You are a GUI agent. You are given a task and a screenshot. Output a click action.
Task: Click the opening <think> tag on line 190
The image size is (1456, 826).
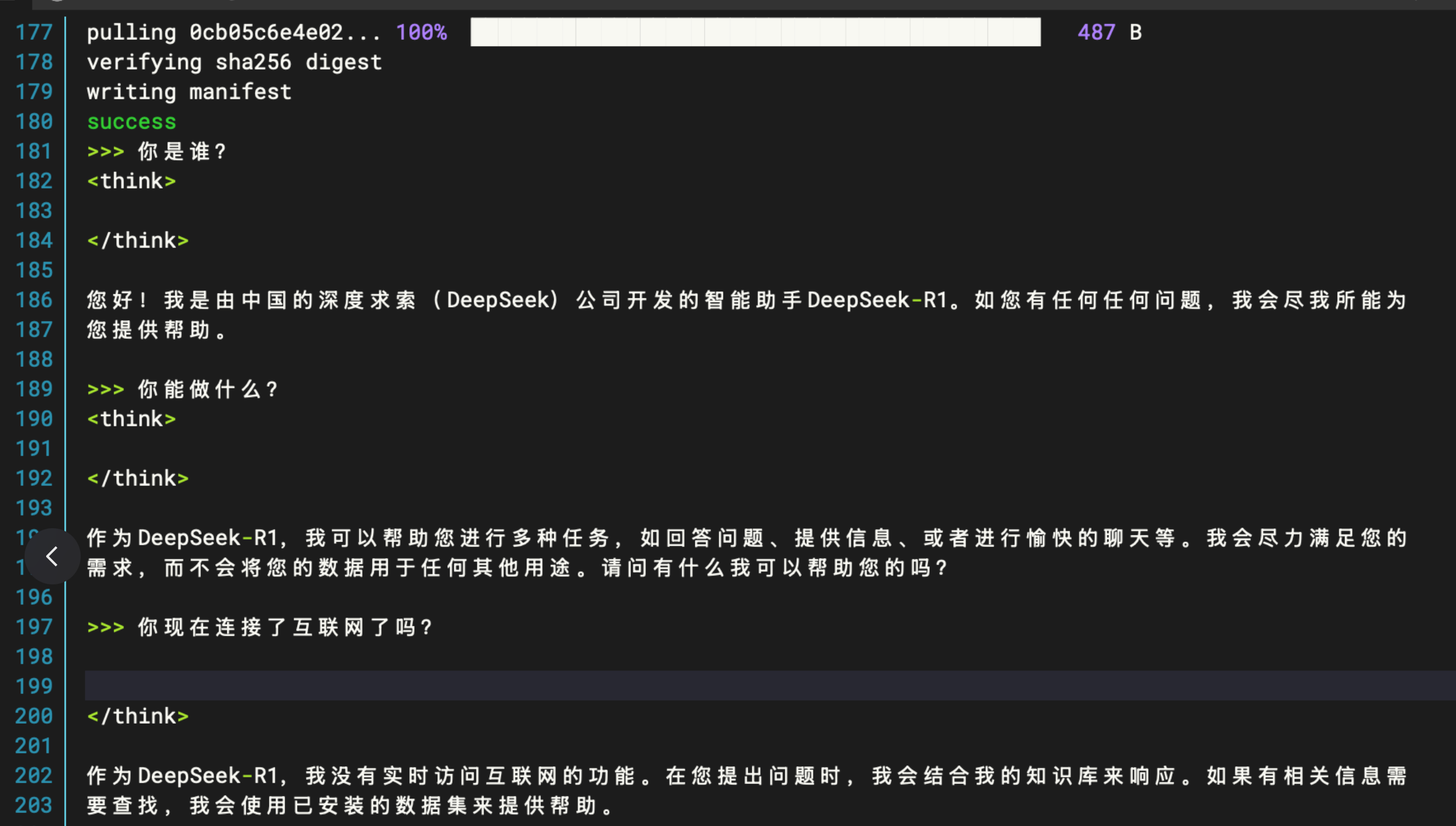coord(132,419)
